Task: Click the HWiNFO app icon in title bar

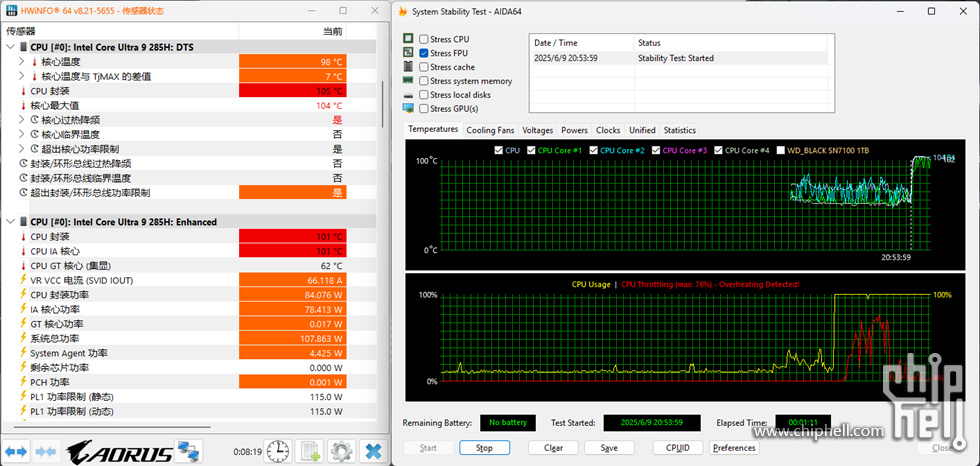Action: tap(11, 11)
